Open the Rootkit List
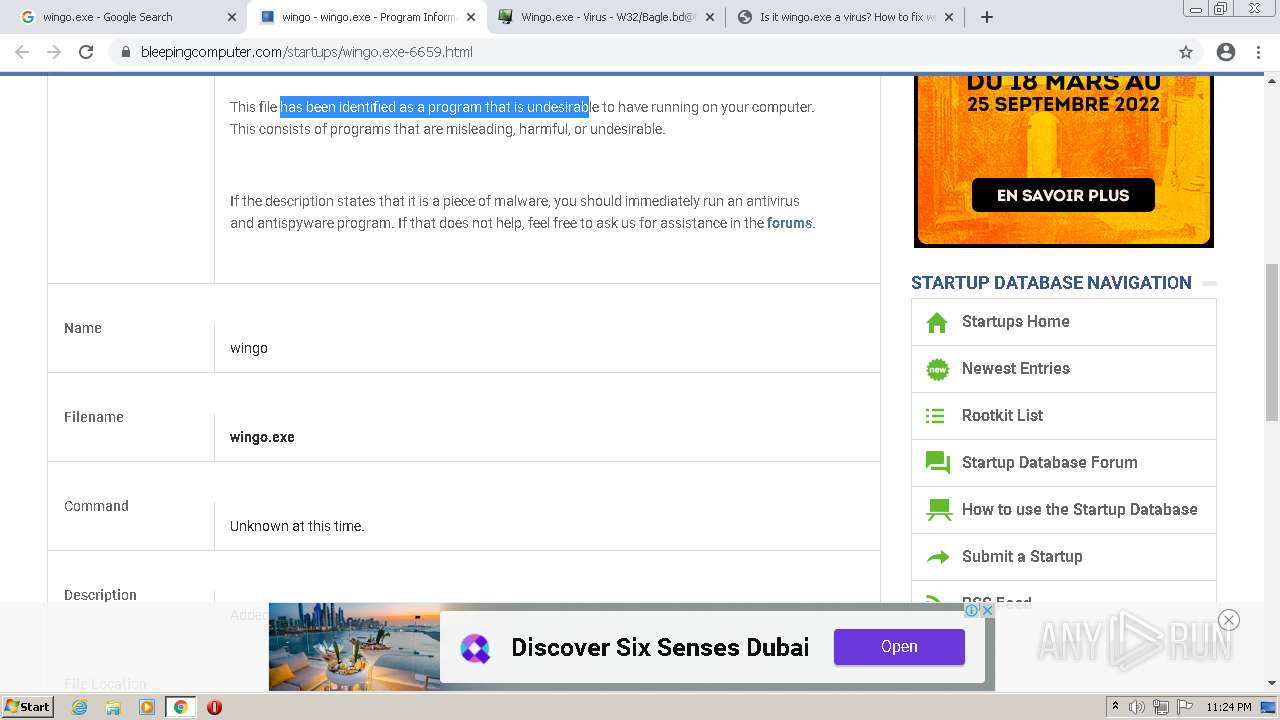This screenshot has height=720, width=1280. [1002, 415]
